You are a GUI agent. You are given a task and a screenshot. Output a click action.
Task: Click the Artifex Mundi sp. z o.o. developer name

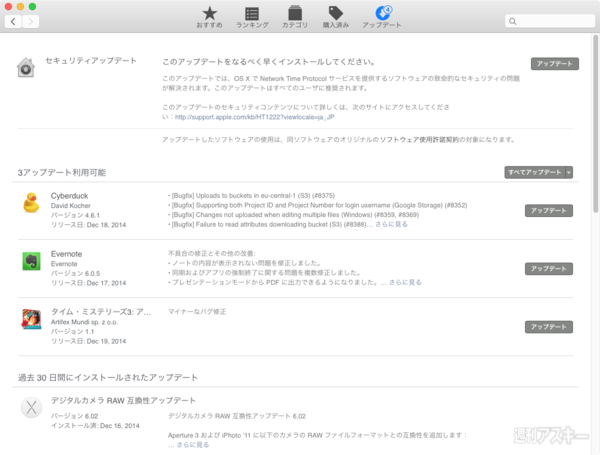click(x=84, y=322)
